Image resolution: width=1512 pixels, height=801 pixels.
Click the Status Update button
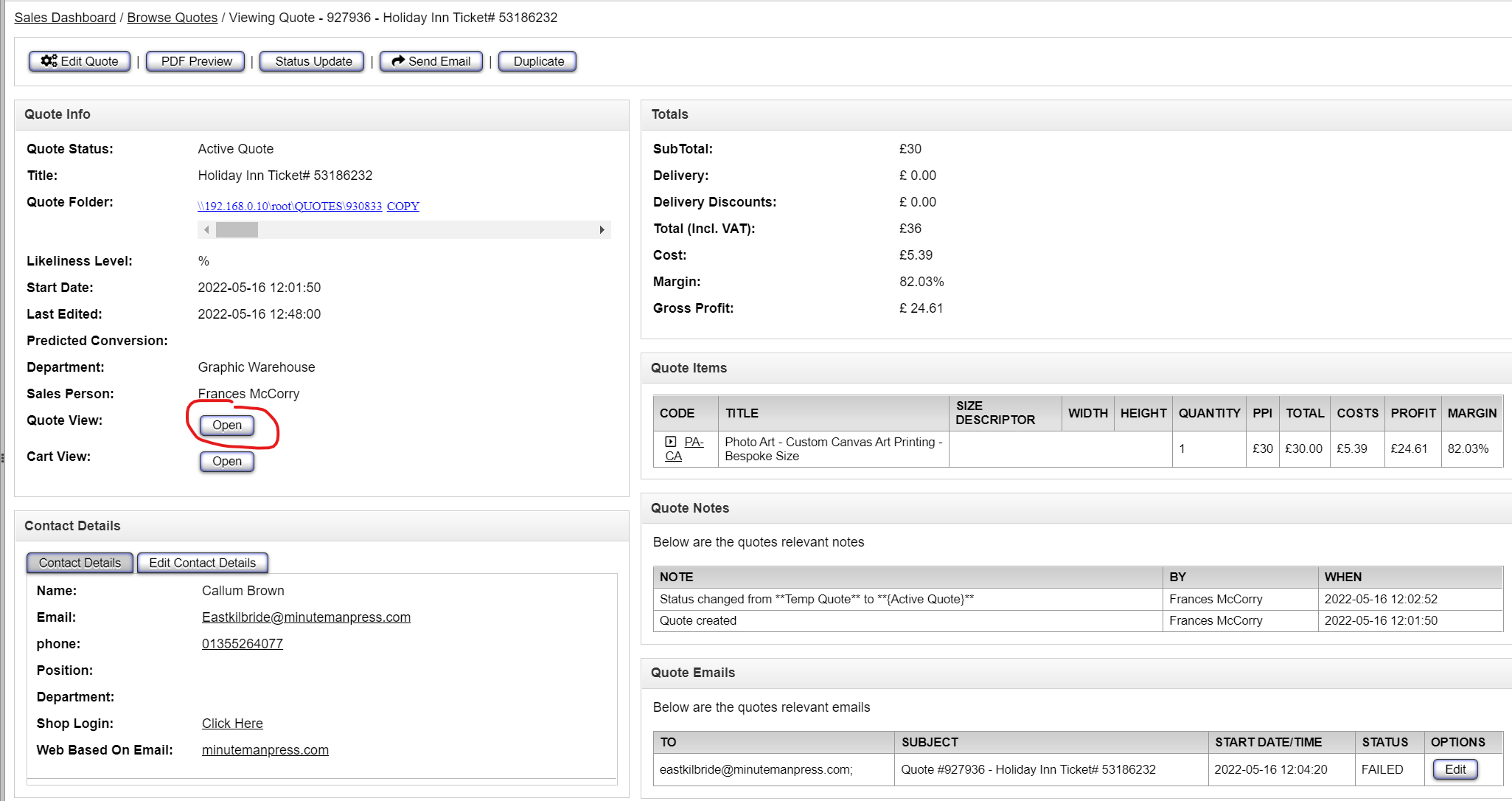coord(313,61)
